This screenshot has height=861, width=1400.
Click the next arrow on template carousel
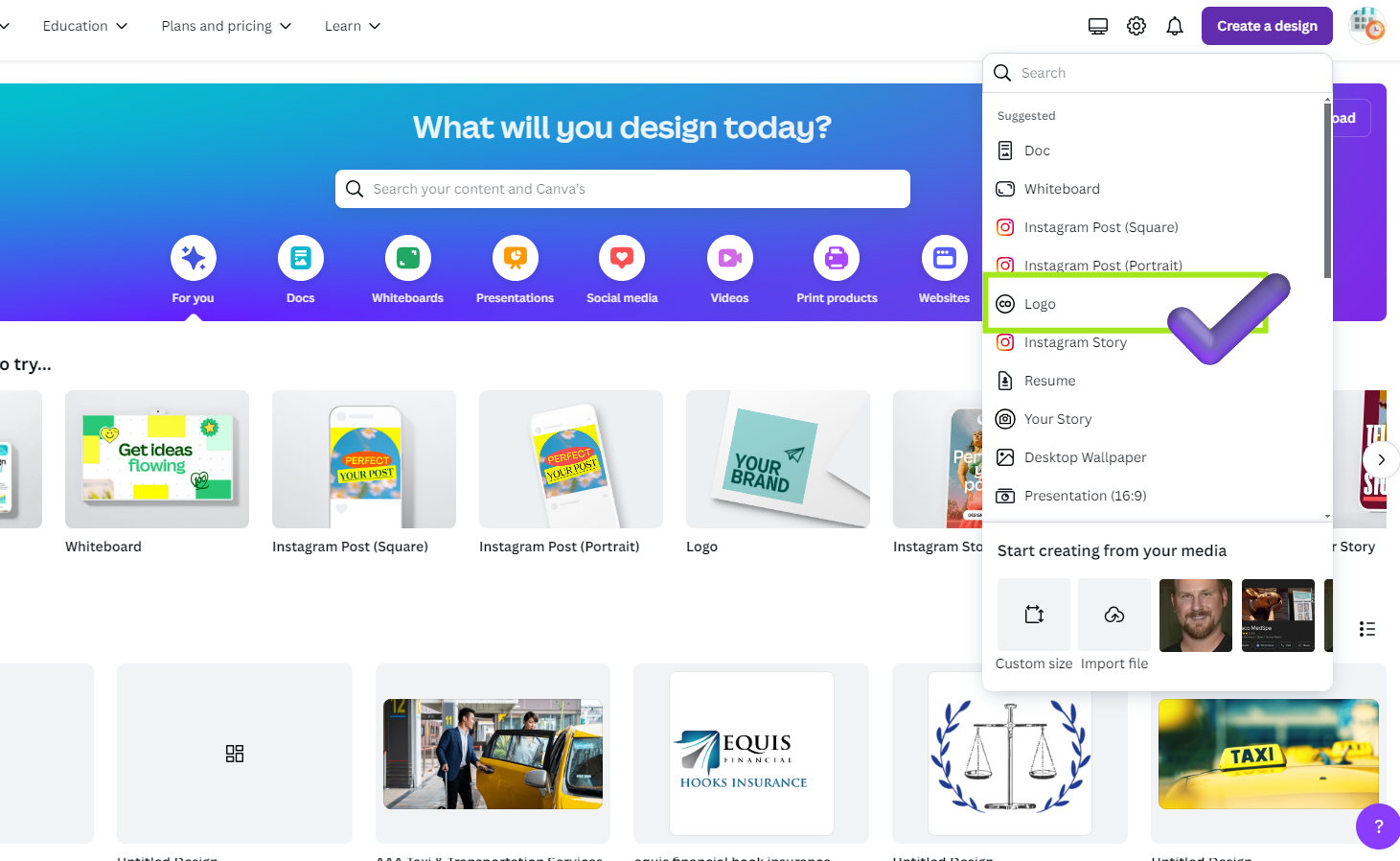coord(1381,460)
